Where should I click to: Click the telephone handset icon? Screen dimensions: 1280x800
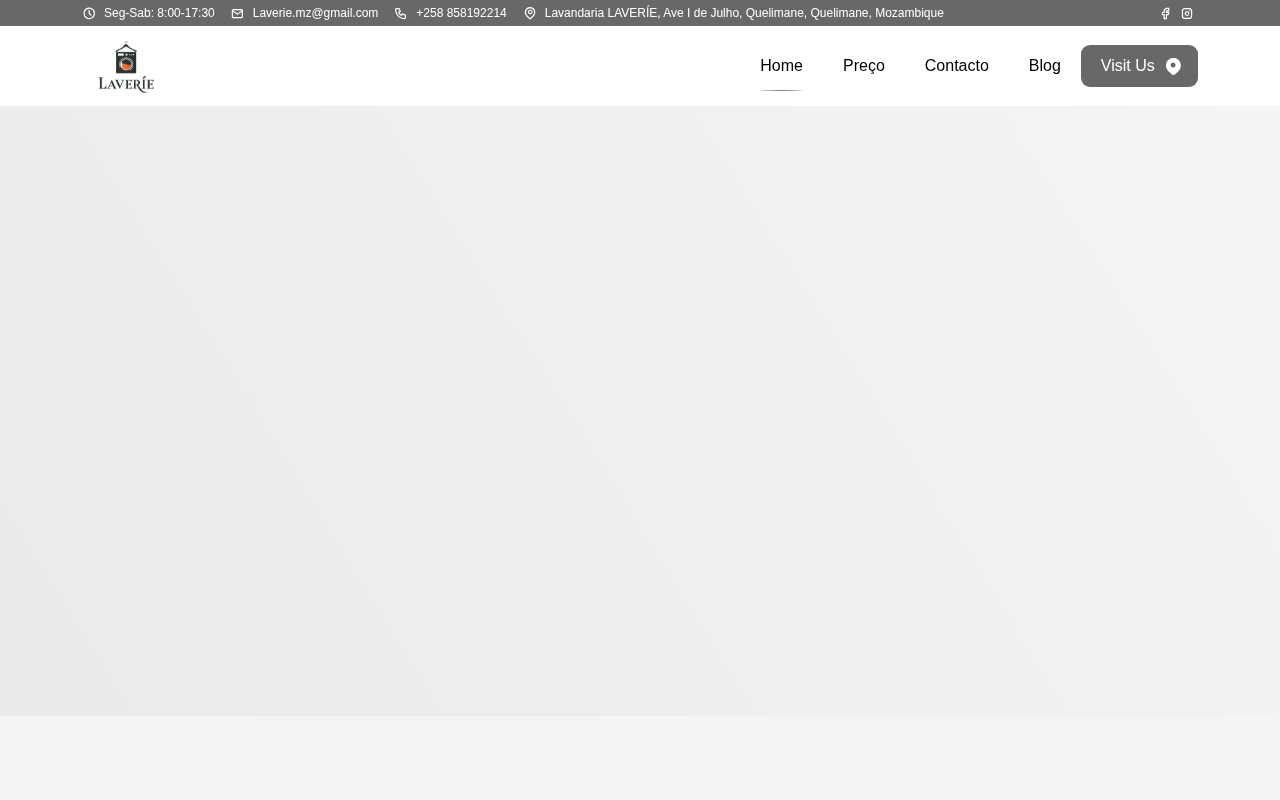pyautogui.click(x=401, y=13)
